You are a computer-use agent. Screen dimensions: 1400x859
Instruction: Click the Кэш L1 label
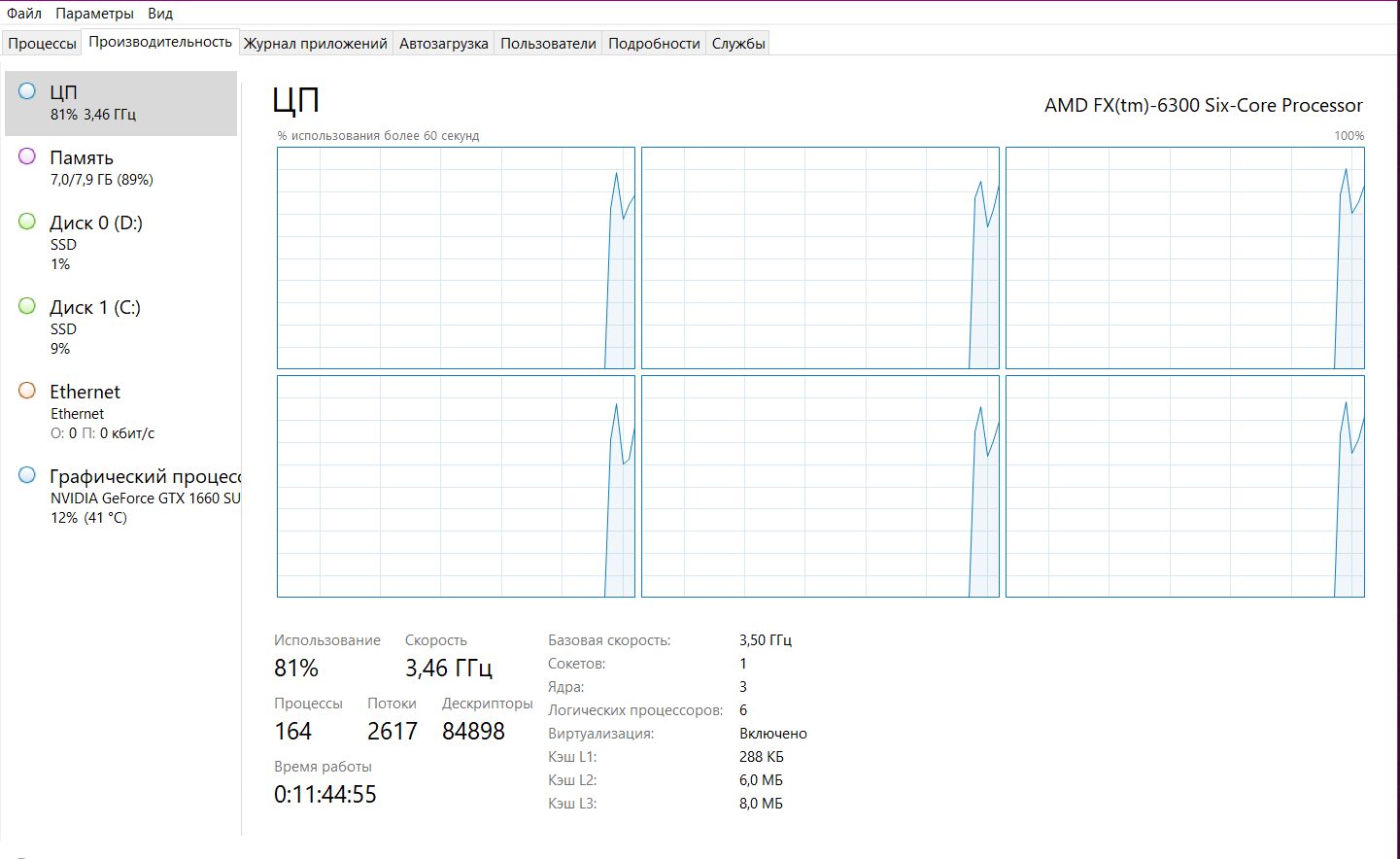(x=572, y=757)
